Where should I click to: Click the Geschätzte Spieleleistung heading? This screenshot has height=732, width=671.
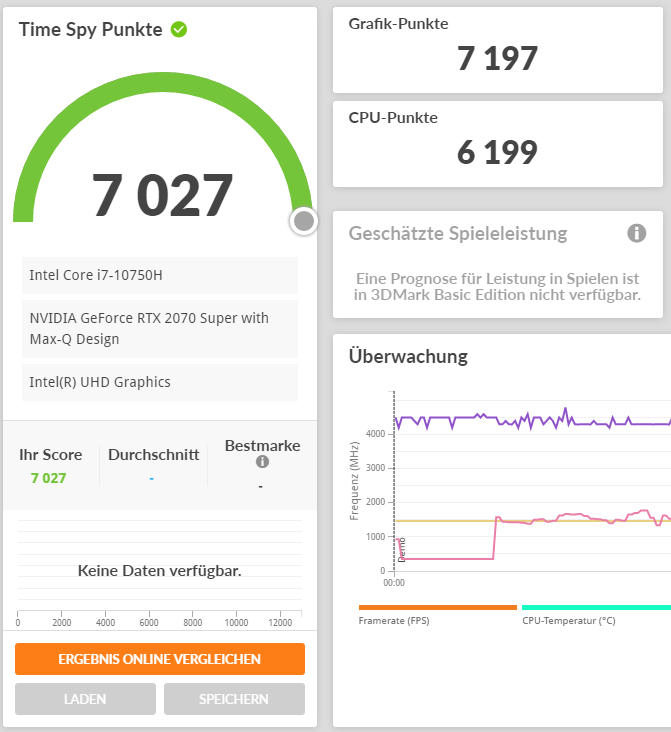pyautogui.click(x=458, y=233)
